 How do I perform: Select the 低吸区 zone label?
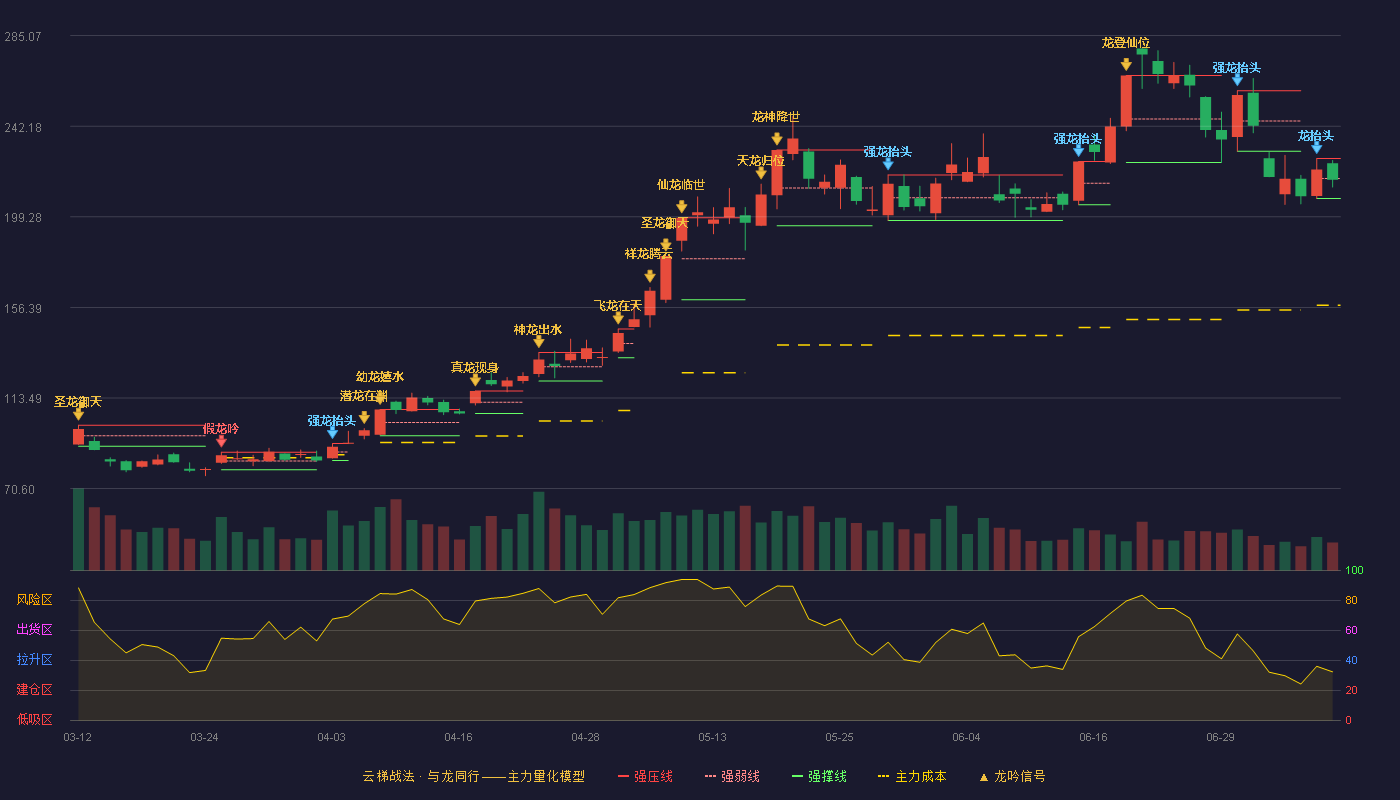pyautogui.click(x=34, y=719)
